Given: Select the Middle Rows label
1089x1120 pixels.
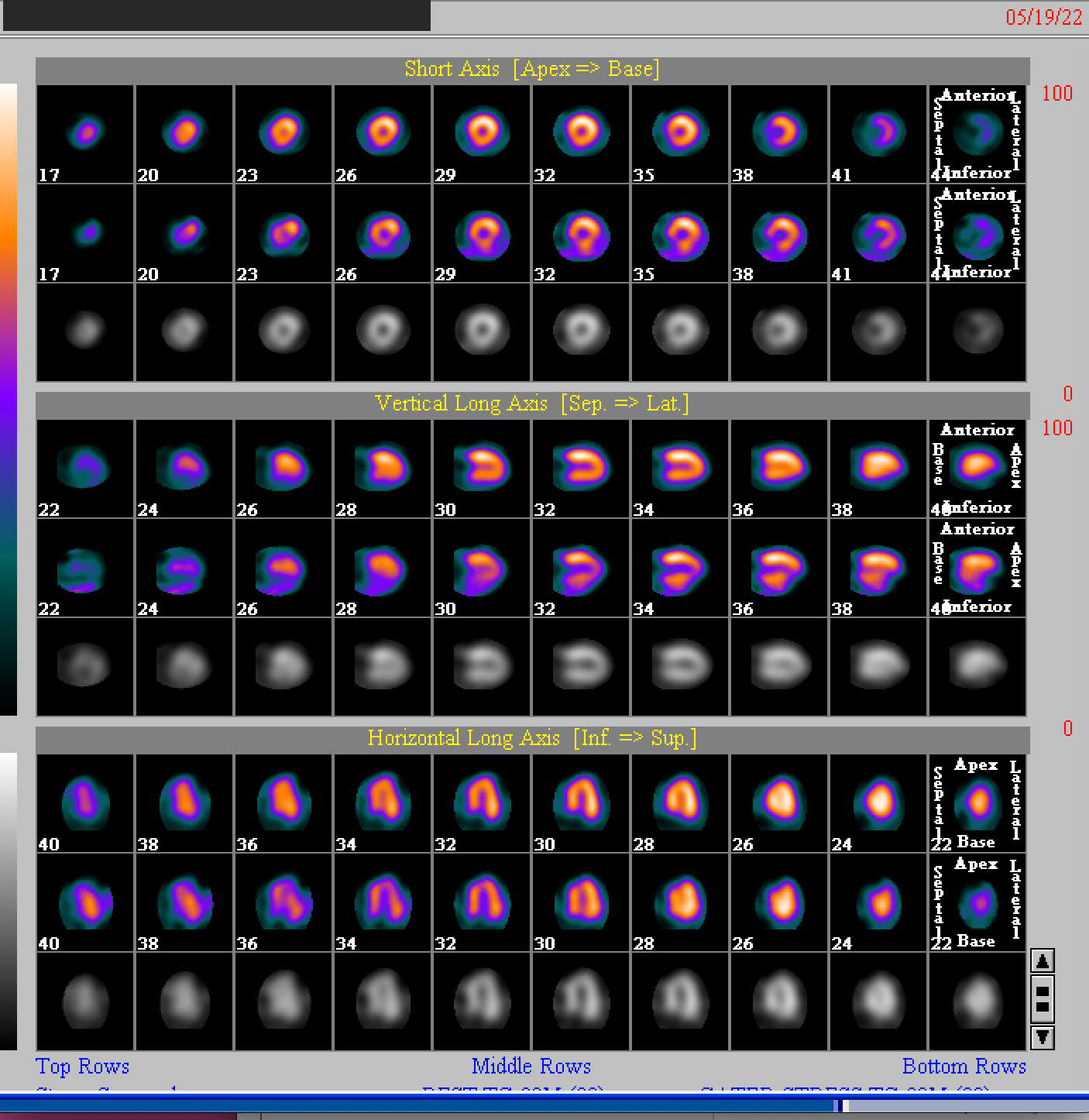Looking at the screenshot, I should [x=531, y=1067].
